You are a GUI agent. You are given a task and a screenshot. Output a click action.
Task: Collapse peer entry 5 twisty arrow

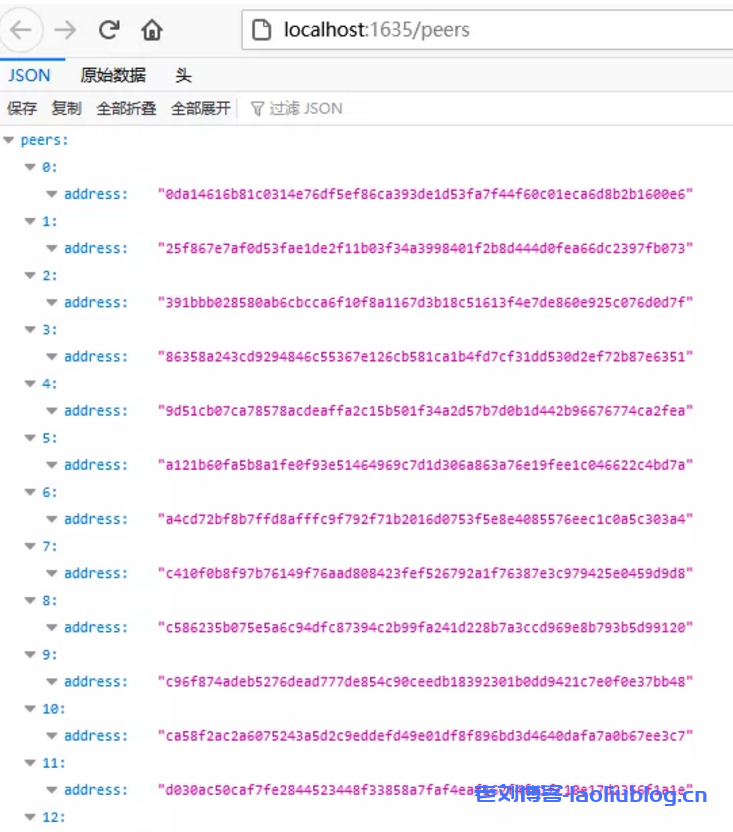click(x=30, y=438)
